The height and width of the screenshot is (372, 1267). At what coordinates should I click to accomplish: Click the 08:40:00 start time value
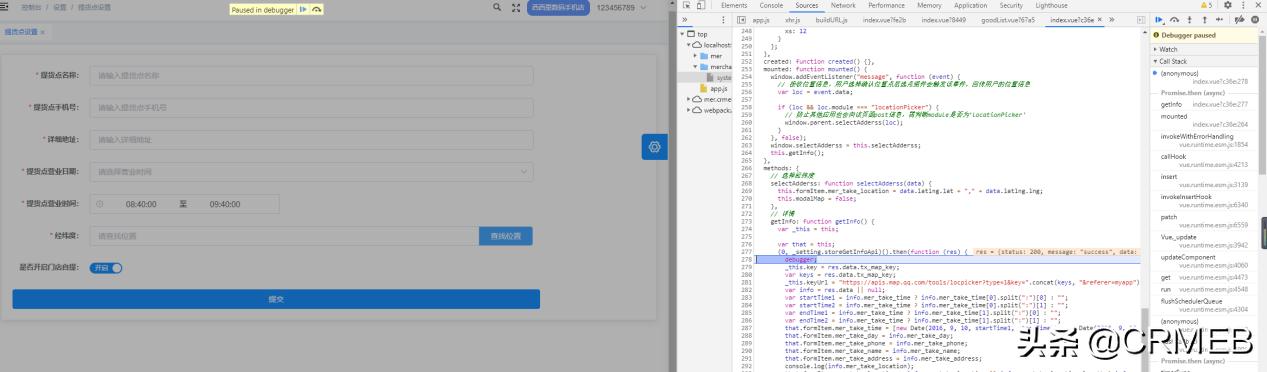coord(141,204)
